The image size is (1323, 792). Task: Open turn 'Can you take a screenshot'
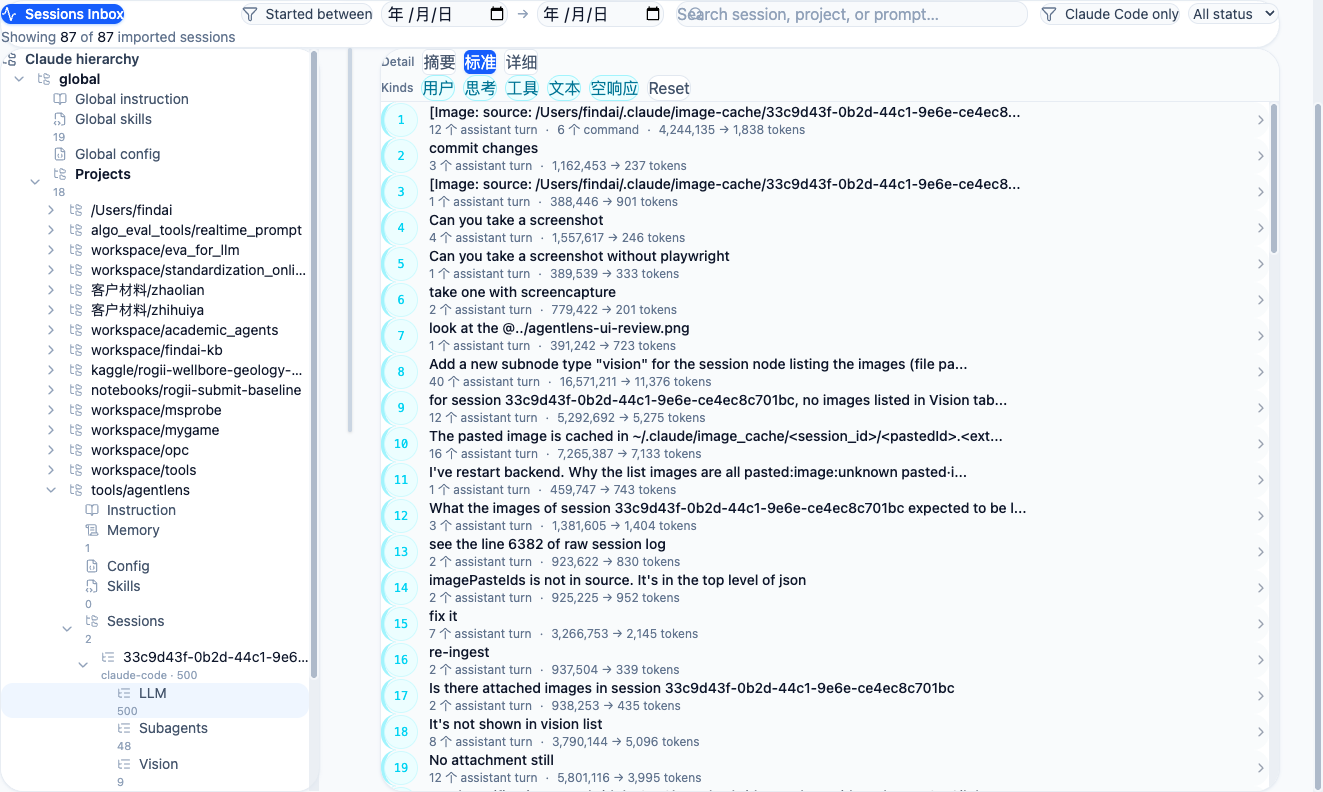click(823, 228)
